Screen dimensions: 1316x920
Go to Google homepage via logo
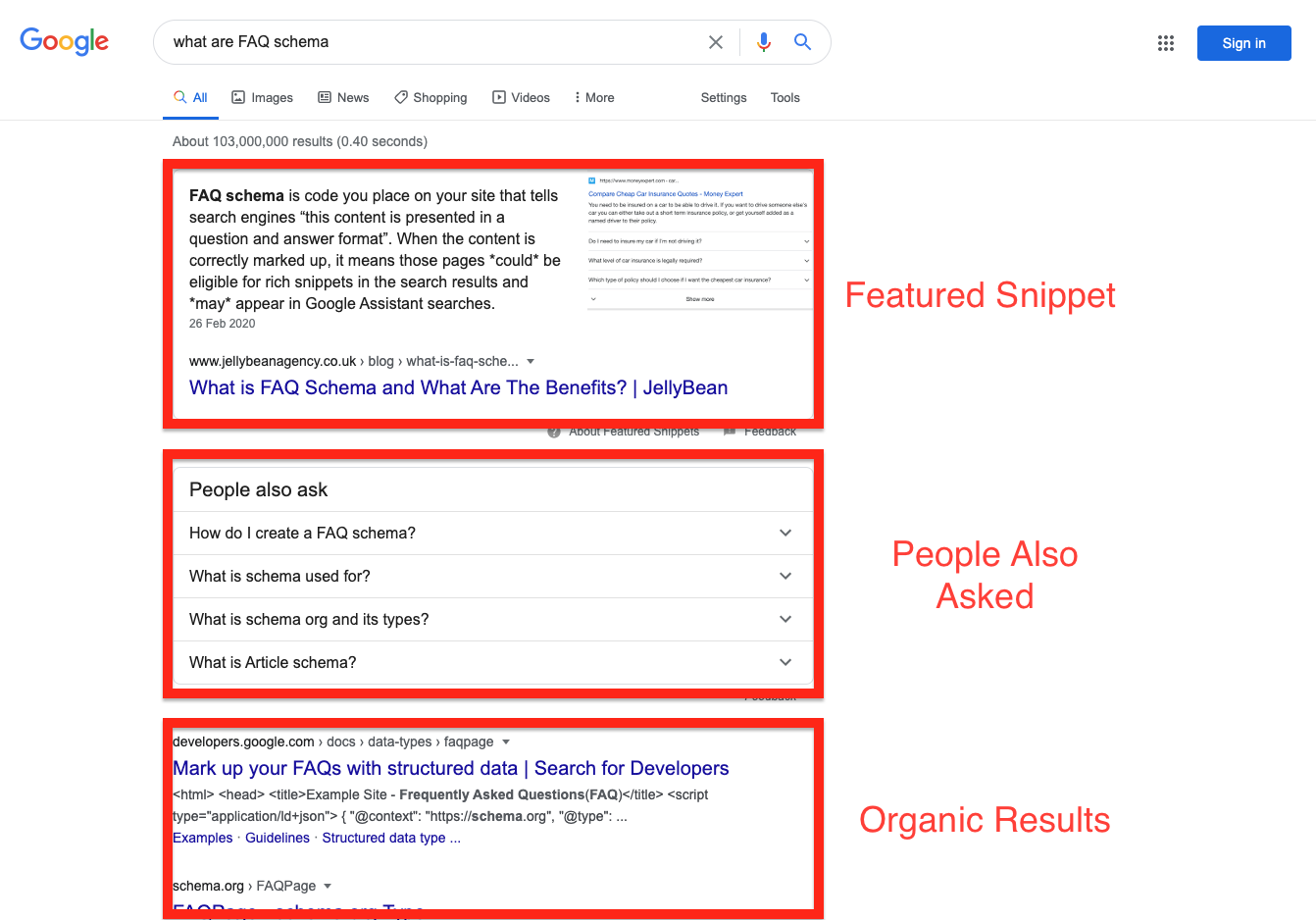click(65, 41)
